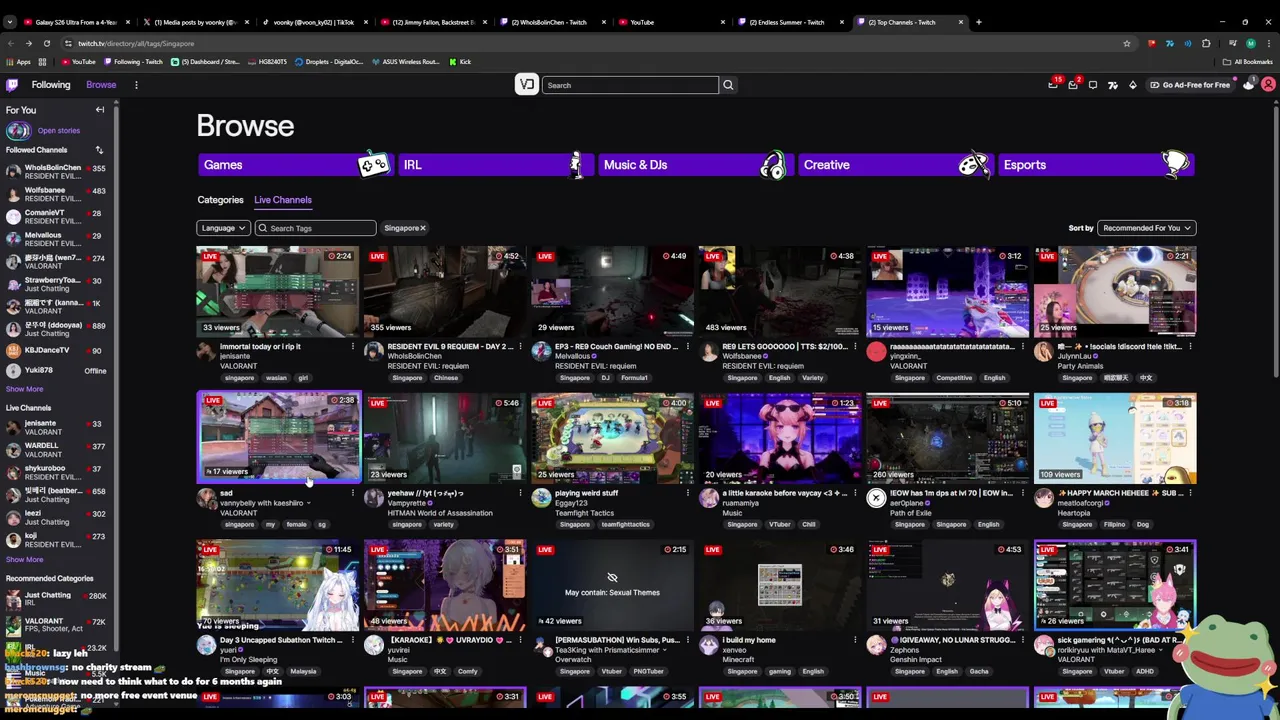Viewport: 1280px width, 720px height.
Task: Click the Music & DJs category banner
Action: click(x=695, y=165)
